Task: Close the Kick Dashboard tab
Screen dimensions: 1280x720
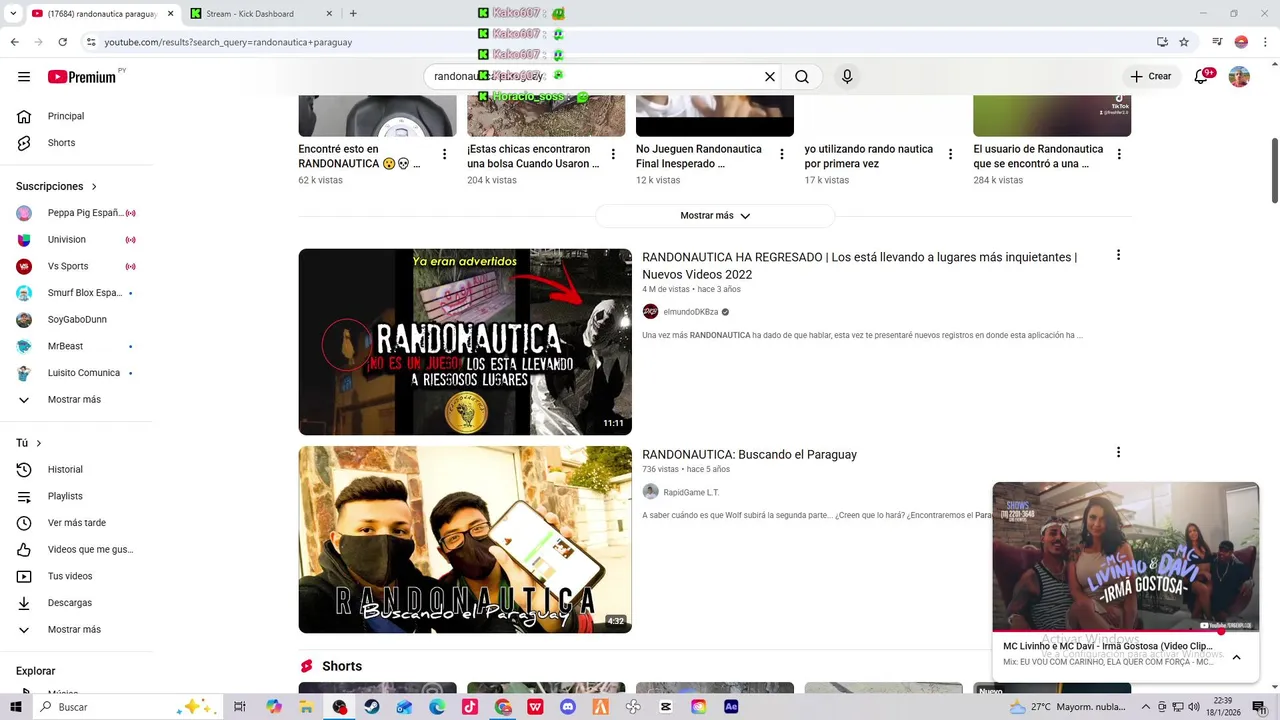Action: (x=327, y=14)
